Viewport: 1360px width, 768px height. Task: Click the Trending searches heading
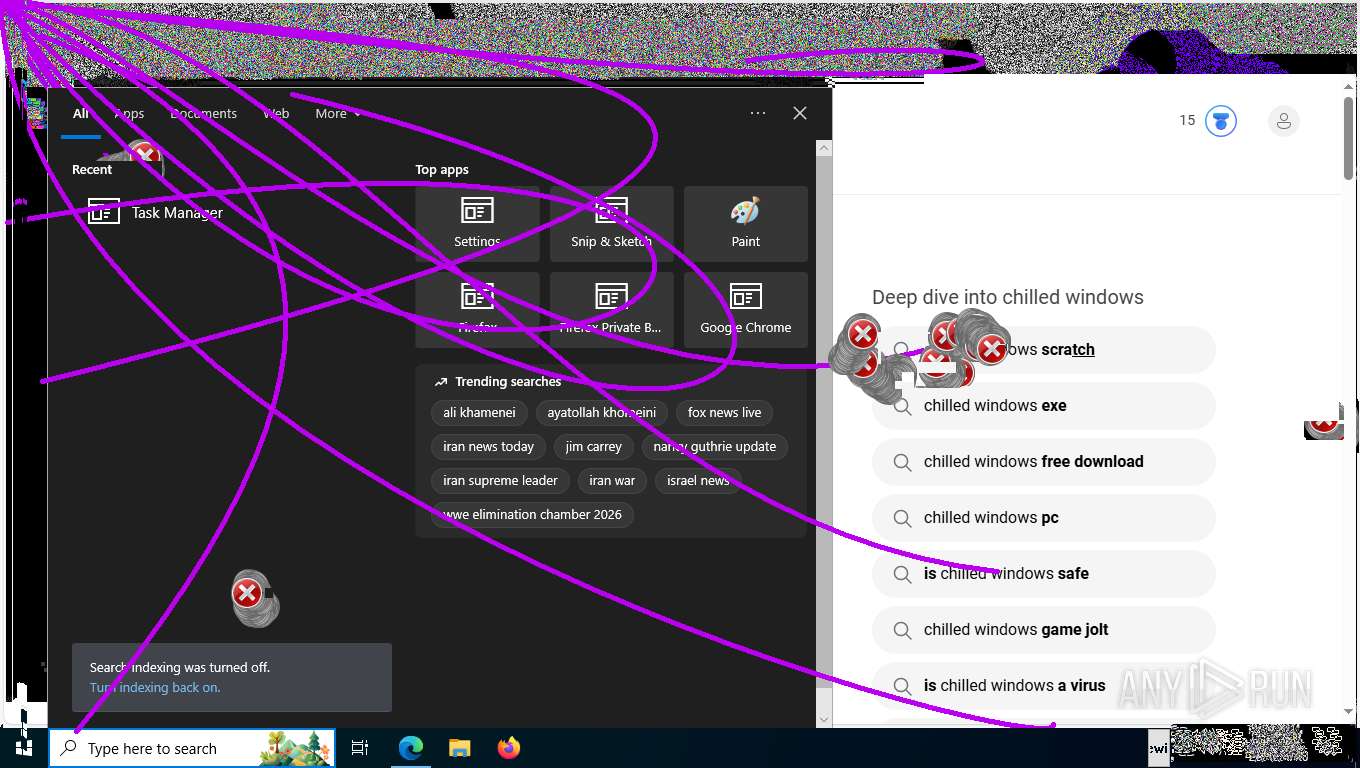pyautogui.click(x=508, y=382)
